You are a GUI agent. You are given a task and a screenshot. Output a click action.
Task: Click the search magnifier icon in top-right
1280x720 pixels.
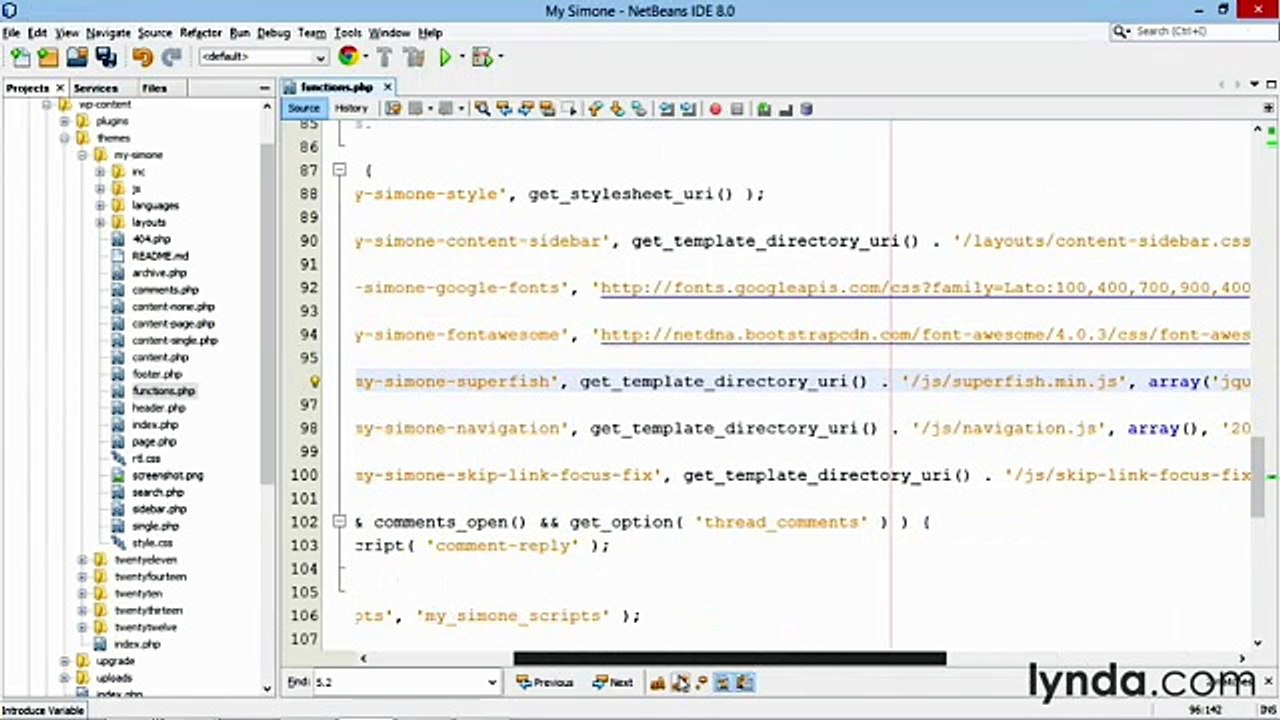pos(1121,32)
